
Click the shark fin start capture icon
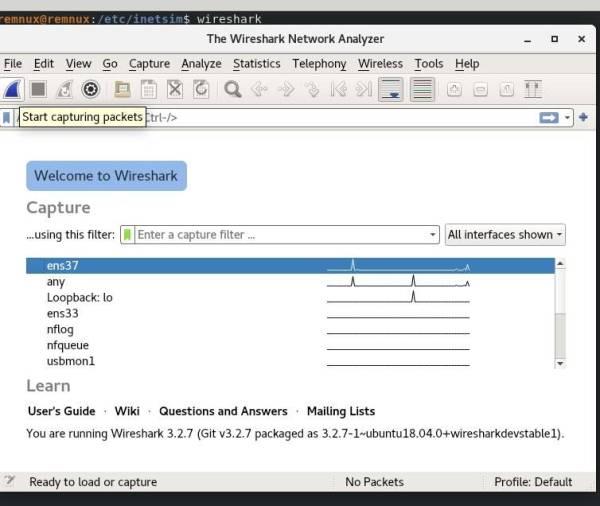(x=12, y=90)
